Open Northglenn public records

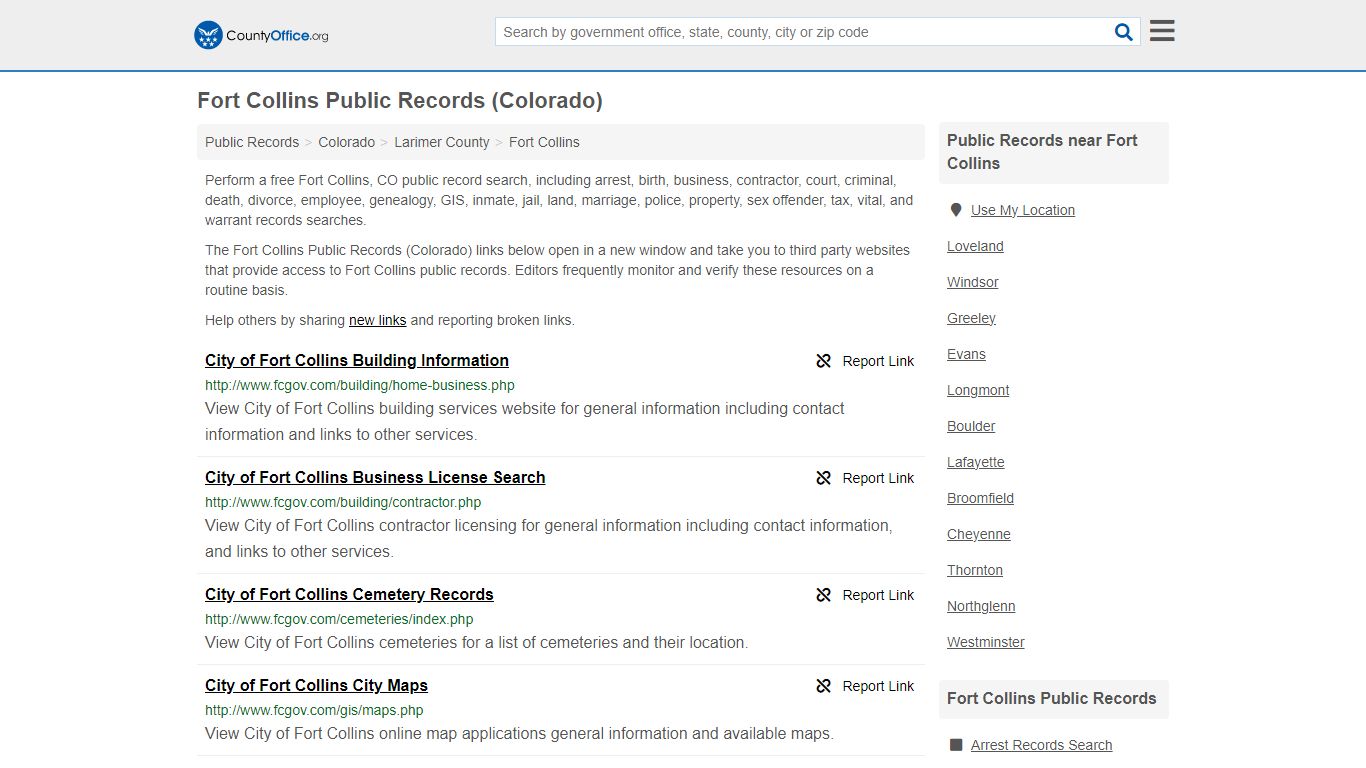coord(981,606)
